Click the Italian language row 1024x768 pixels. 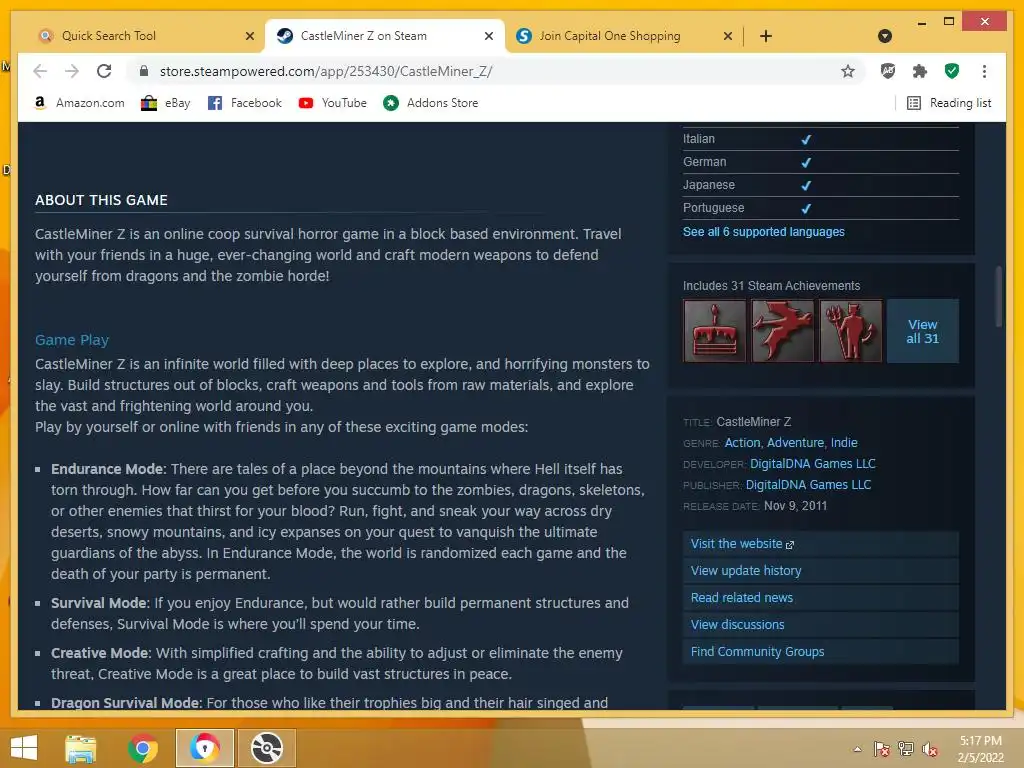click(x=820, y=139)
